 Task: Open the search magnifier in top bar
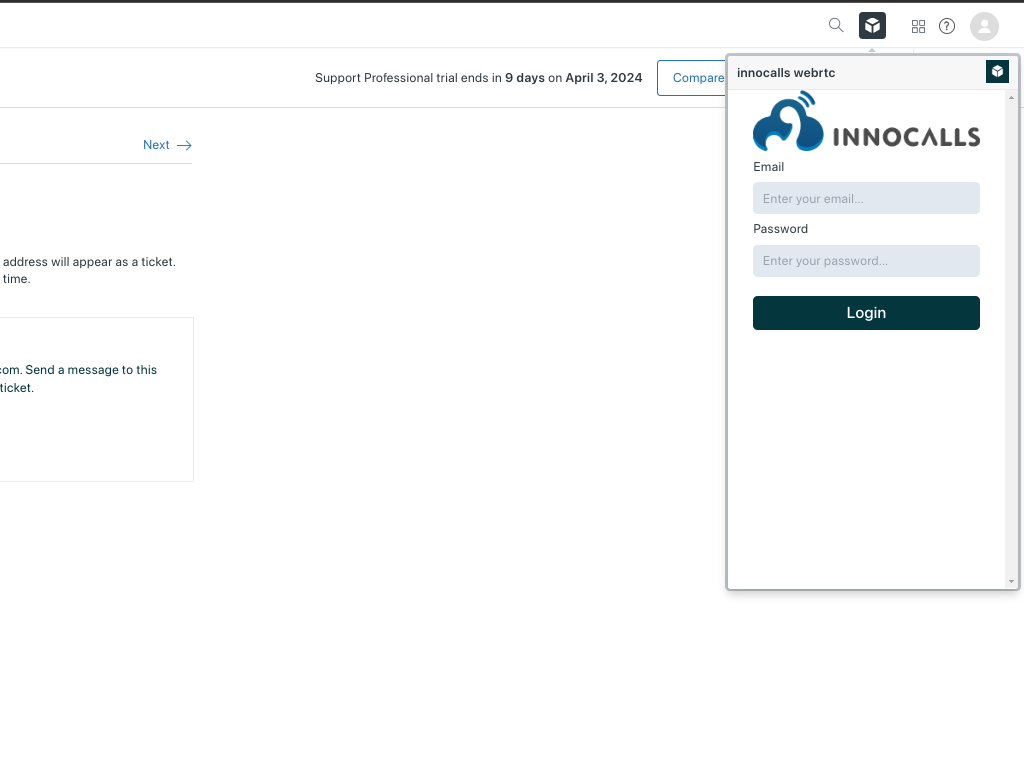pyautogui.click(x=836, y=26)
